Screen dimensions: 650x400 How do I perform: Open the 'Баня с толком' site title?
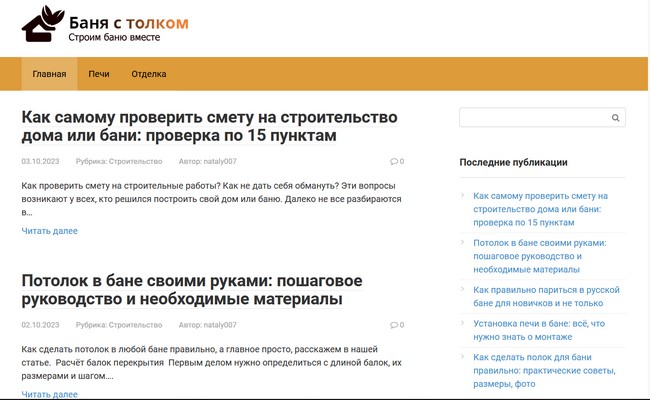(x=129, y=23)
